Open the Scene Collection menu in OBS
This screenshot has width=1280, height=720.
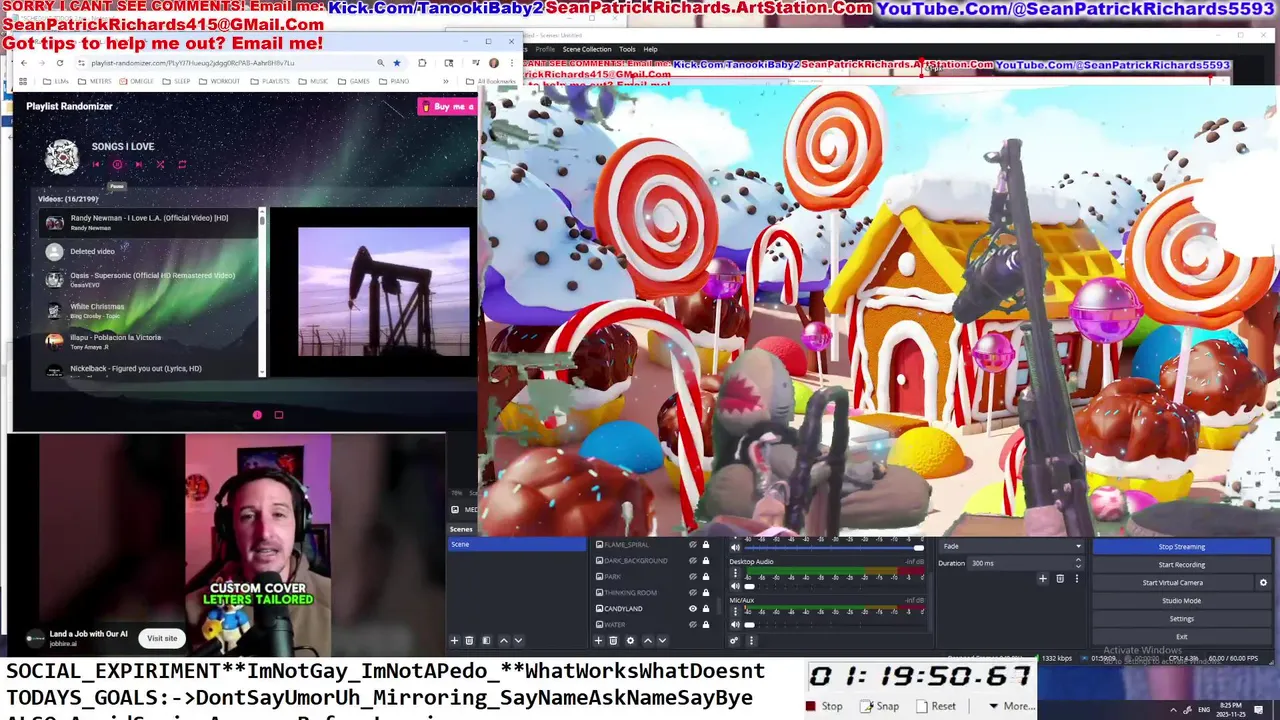pos(587,49)
